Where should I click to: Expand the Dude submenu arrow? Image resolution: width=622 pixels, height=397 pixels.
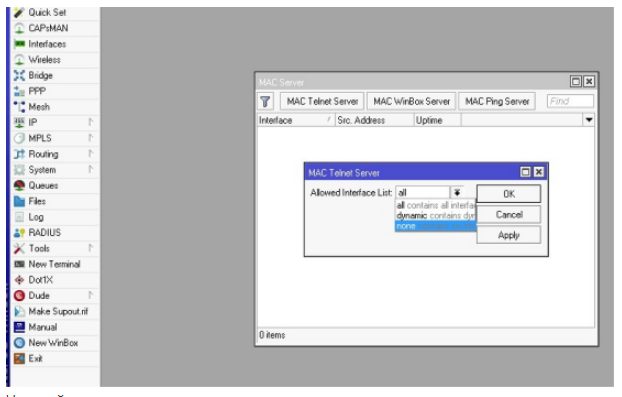pyautogui.click(x=90, y=295)
